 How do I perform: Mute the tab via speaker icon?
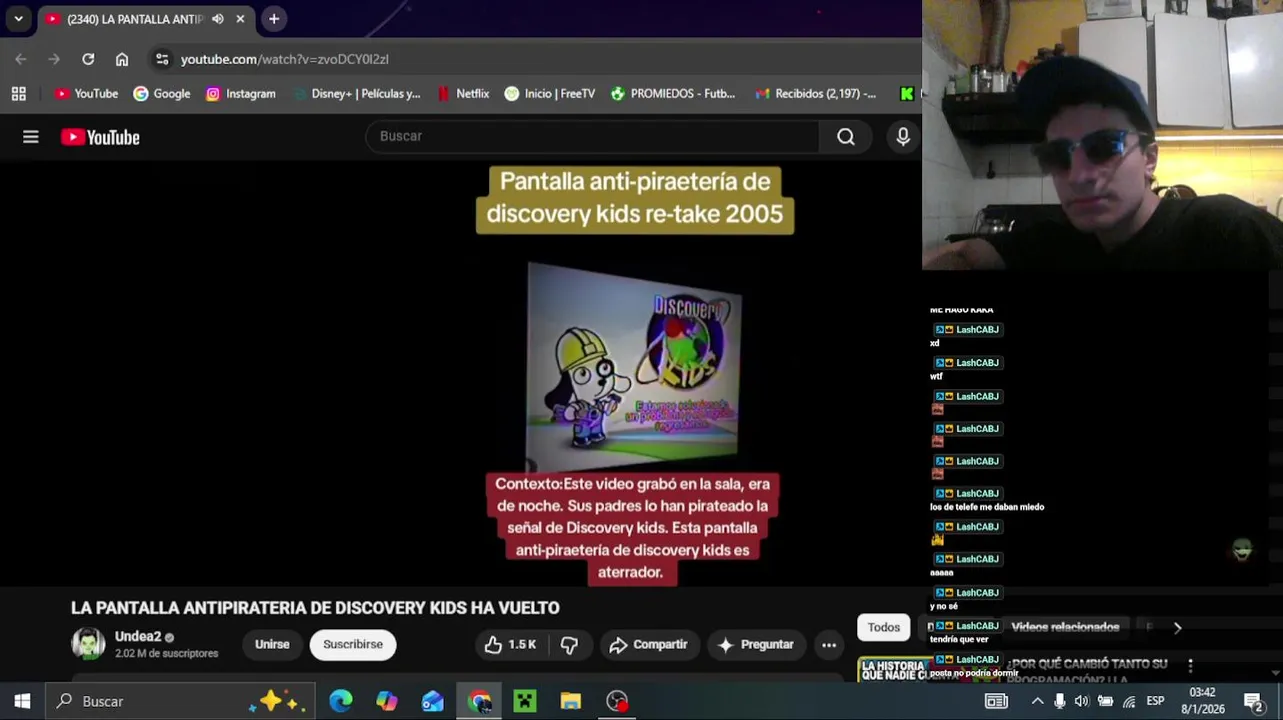coord(217,19)
